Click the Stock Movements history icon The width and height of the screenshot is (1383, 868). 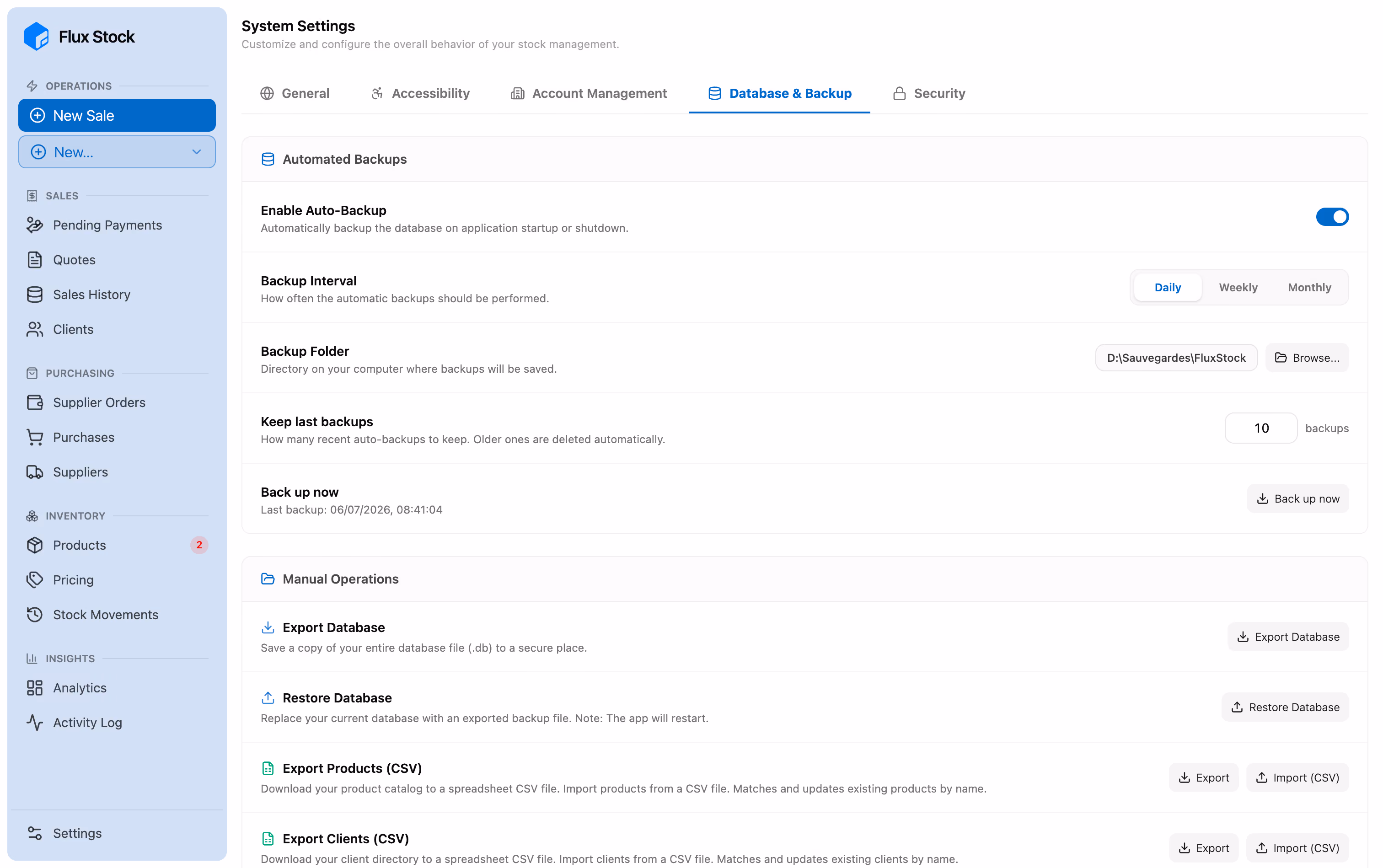34,615
